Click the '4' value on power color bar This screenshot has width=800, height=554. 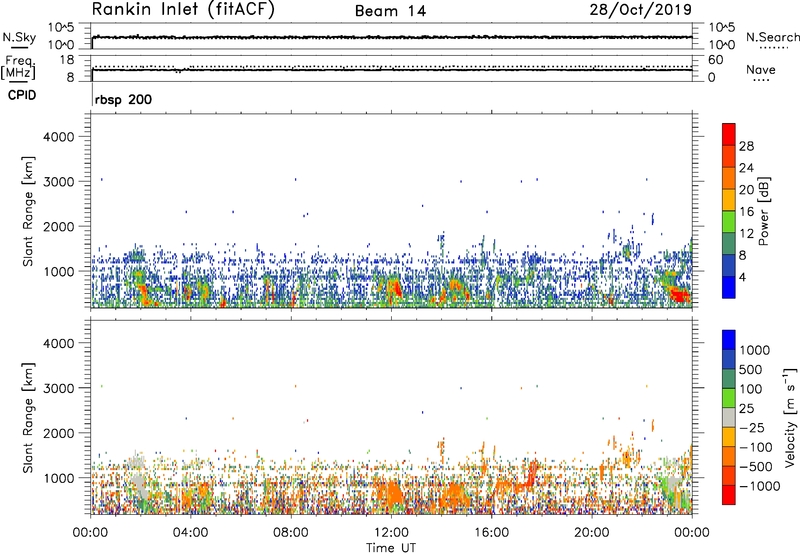click(x=743, y=278)
